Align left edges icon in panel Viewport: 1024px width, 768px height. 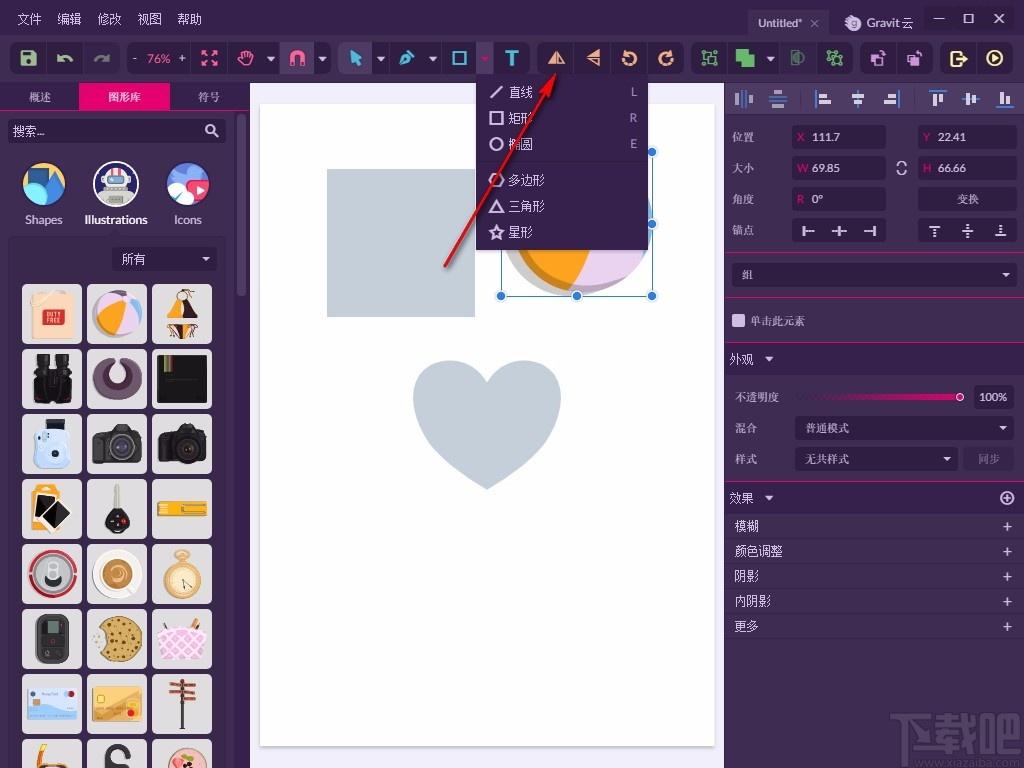click(x=822, y=99)
